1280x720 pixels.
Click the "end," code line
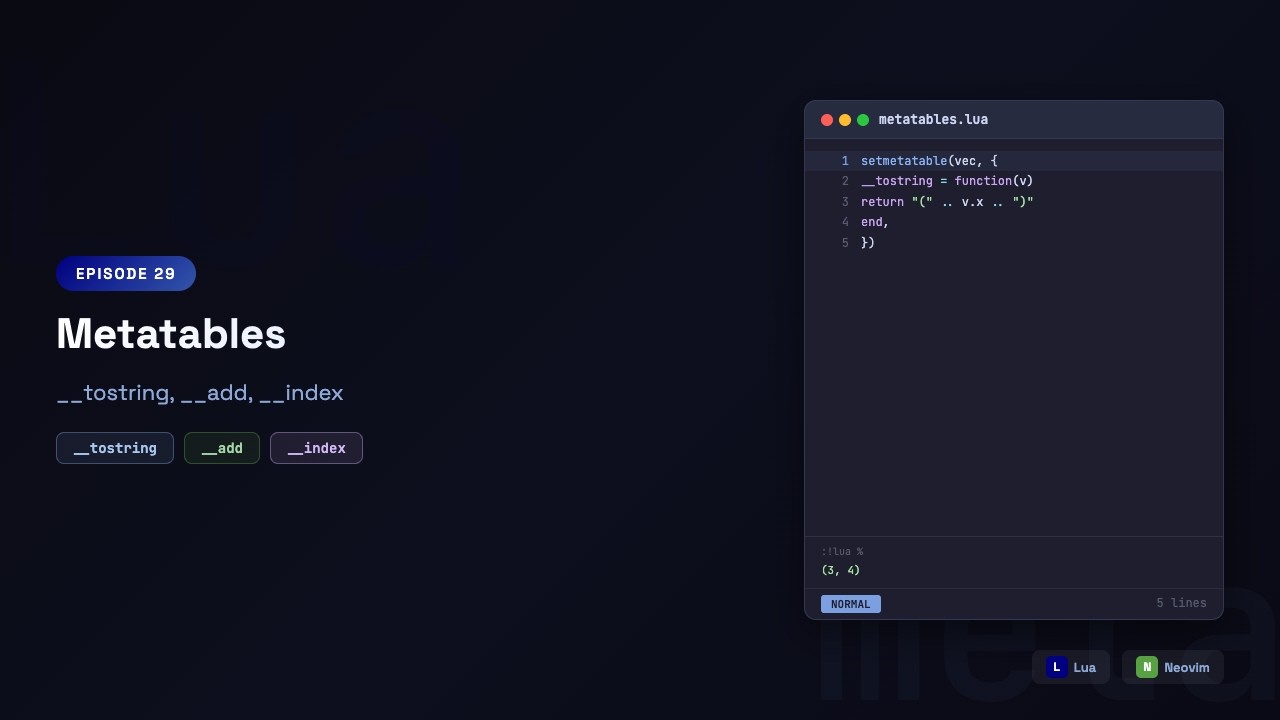click(875, 222)
